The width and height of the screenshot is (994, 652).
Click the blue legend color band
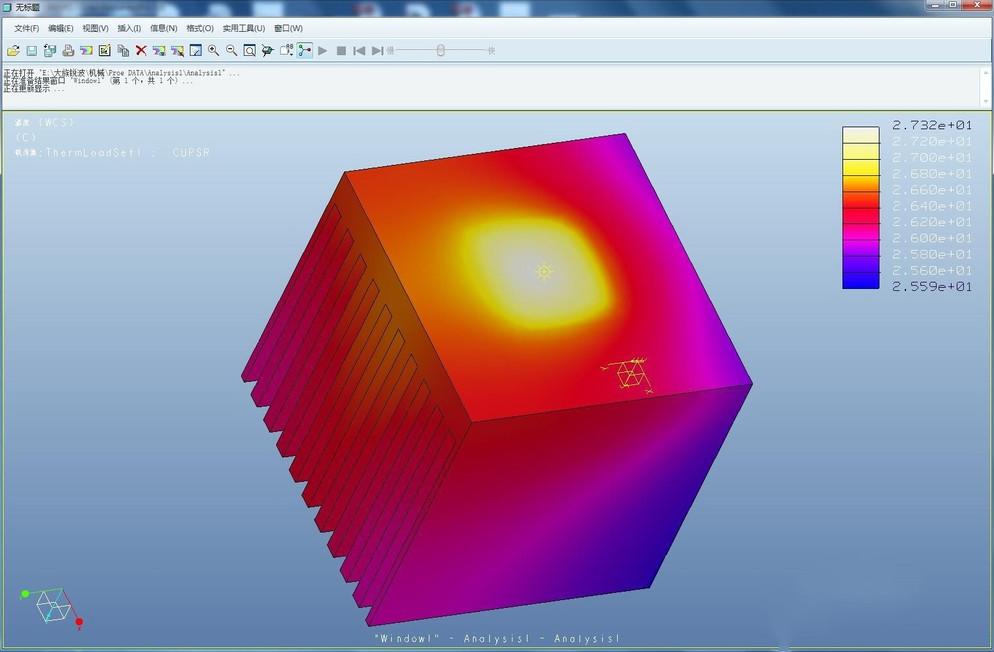point(860,281)
